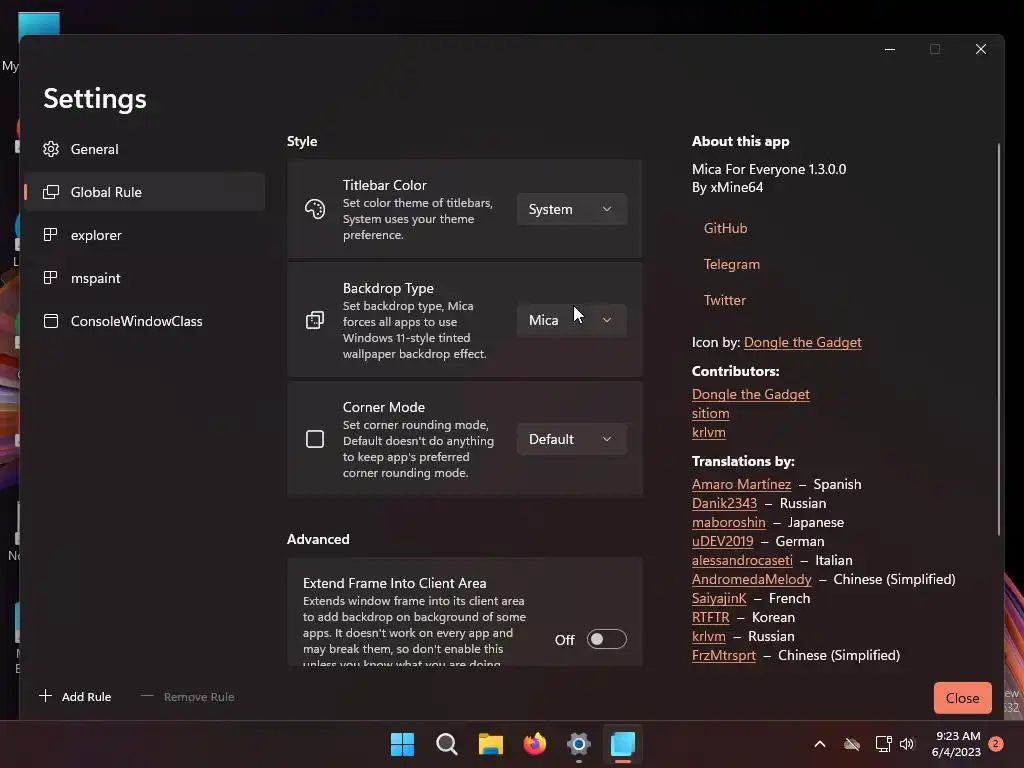The height and width of the screenshot is (768, 1024).
Task: Open AndromedaMelody translator link
Action: point(752,579)
